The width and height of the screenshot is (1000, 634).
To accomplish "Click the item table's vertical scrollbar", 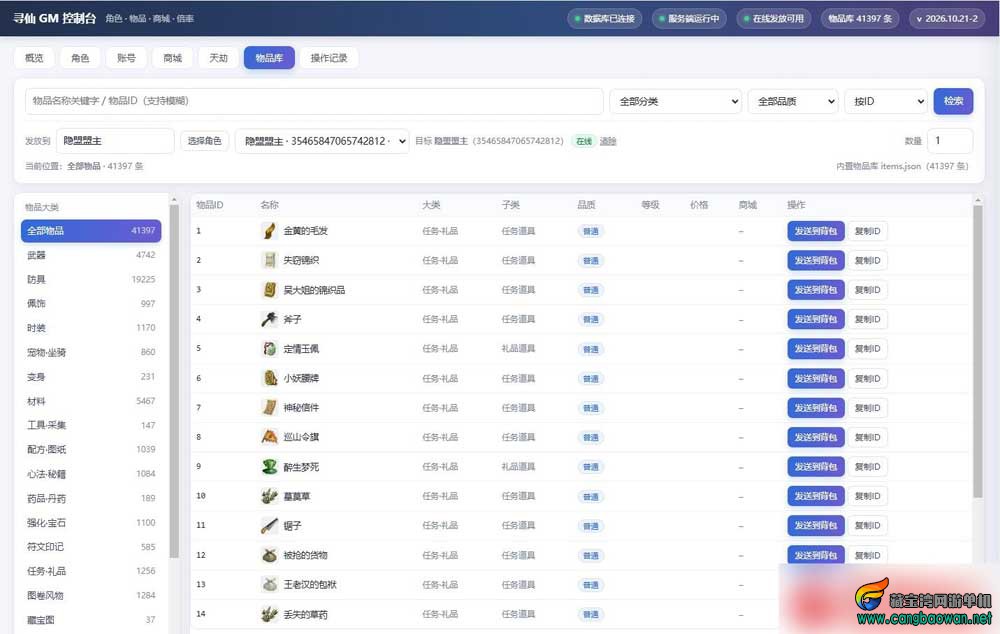I will 978,351.
